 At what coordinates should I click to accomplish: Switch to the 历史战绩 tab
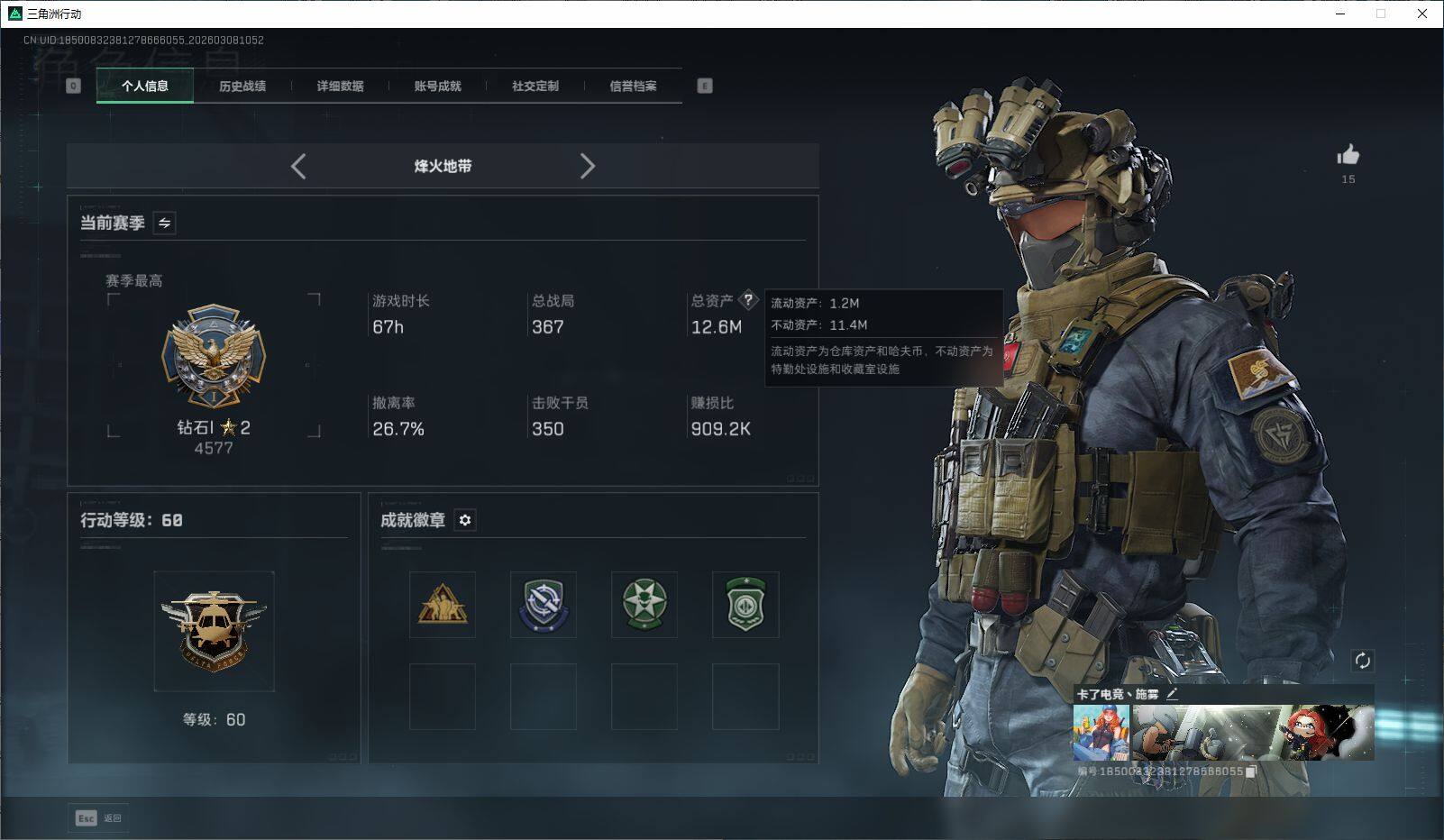pyautogui.click(x=242, y=86)
